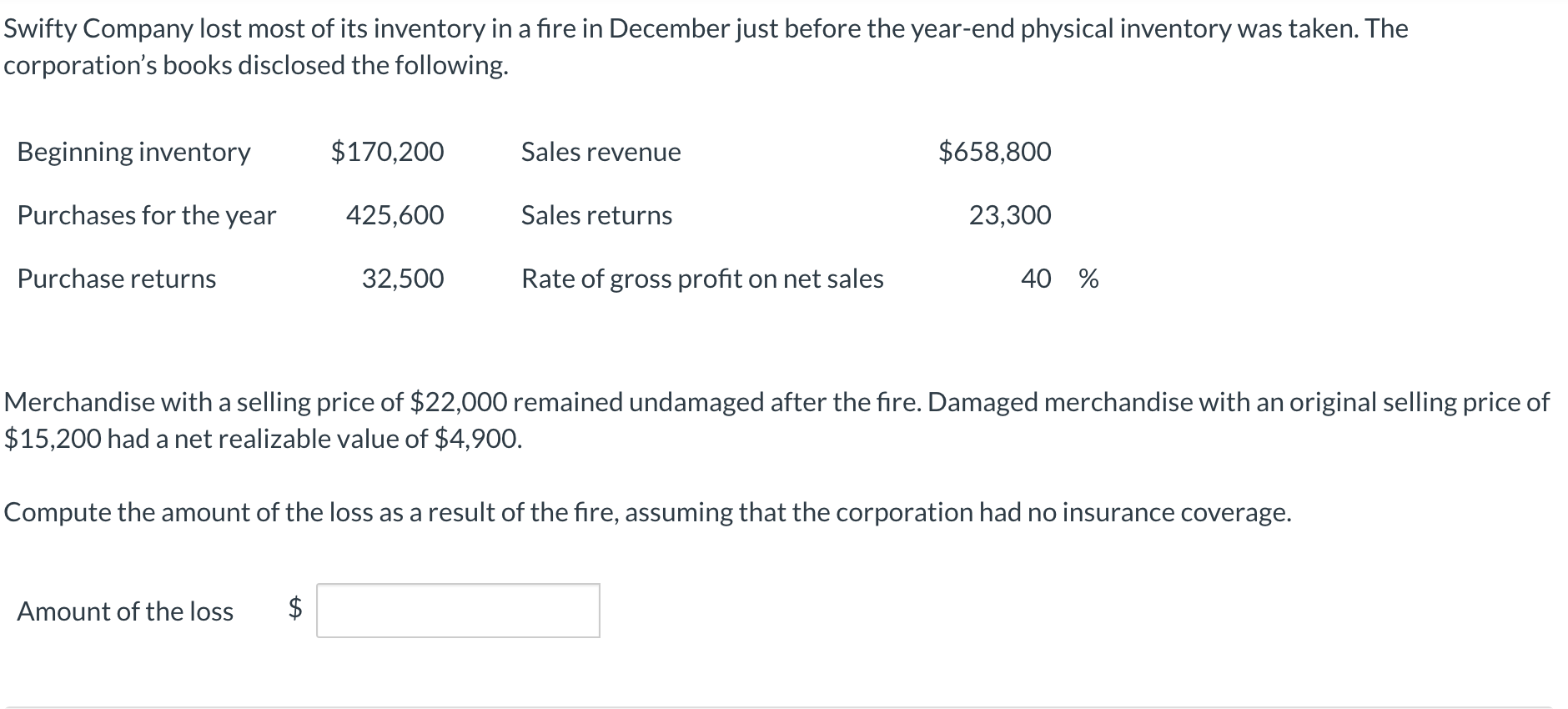This screenshot has width=1568, height=709.
Task: Click the percent symbol after 40
Action: [x=1088, y=279]
